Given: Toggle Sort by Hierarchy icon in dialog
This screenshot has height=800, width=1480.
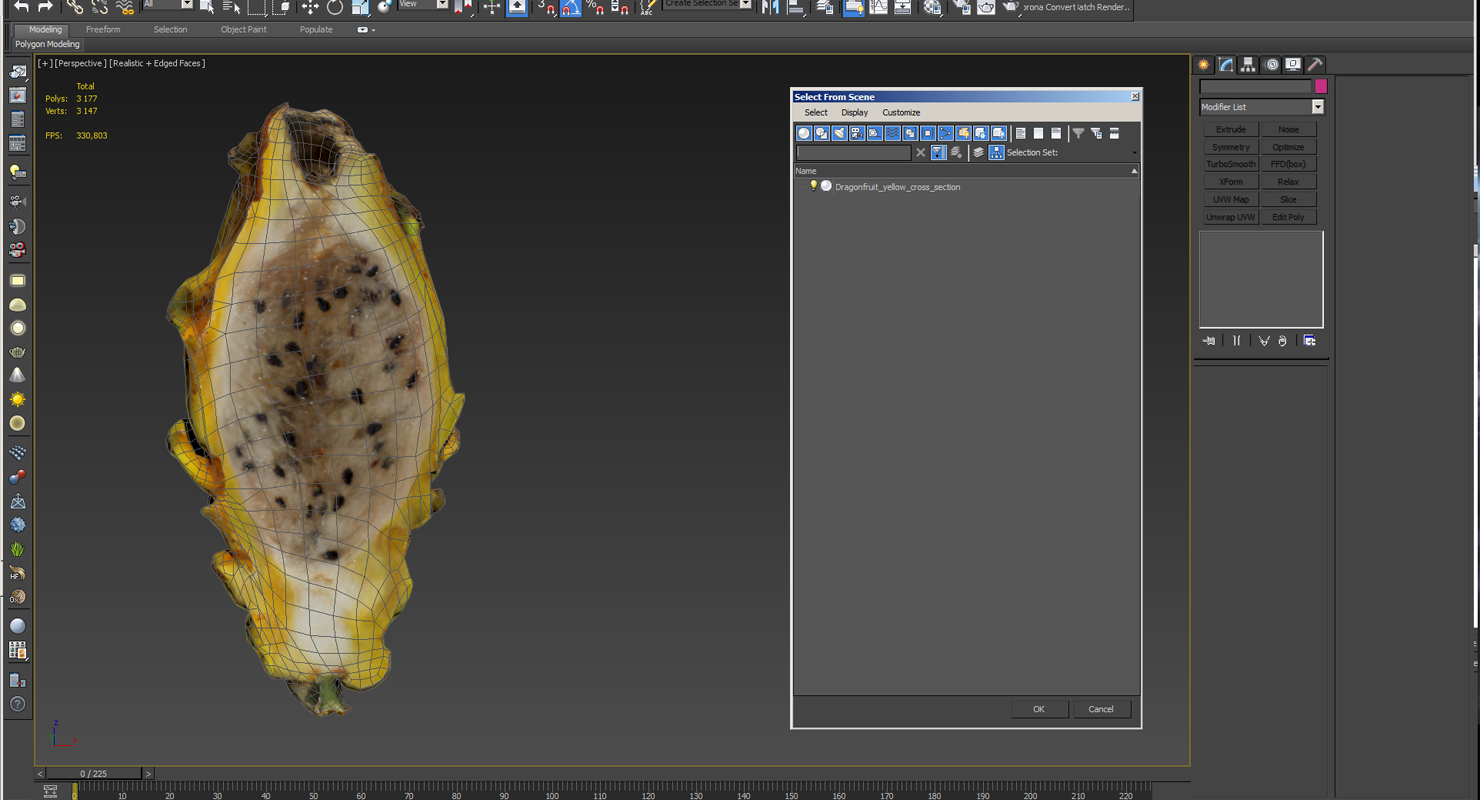Looking at the screenshot, I should click(x=996, y=153).
